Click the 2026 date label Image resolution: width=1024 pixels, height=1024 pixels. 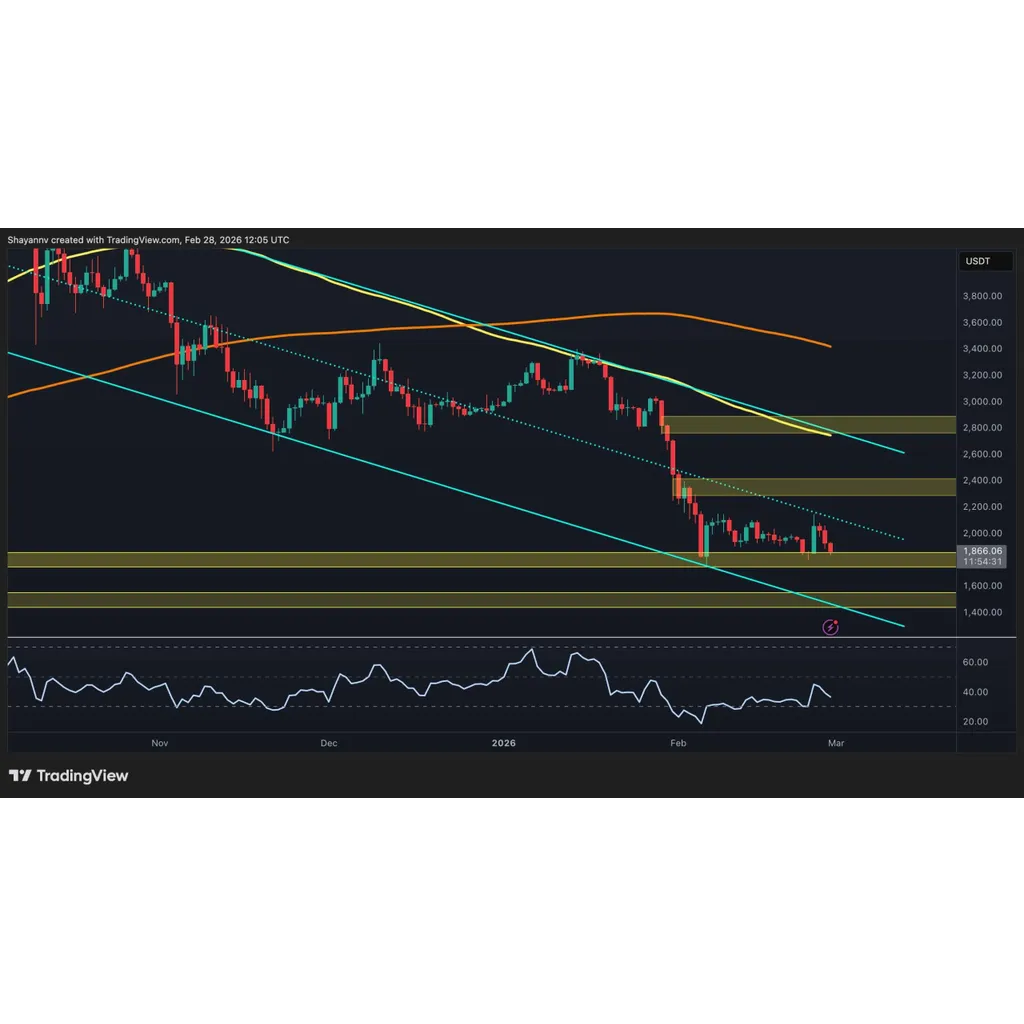(x=504, y=743)
